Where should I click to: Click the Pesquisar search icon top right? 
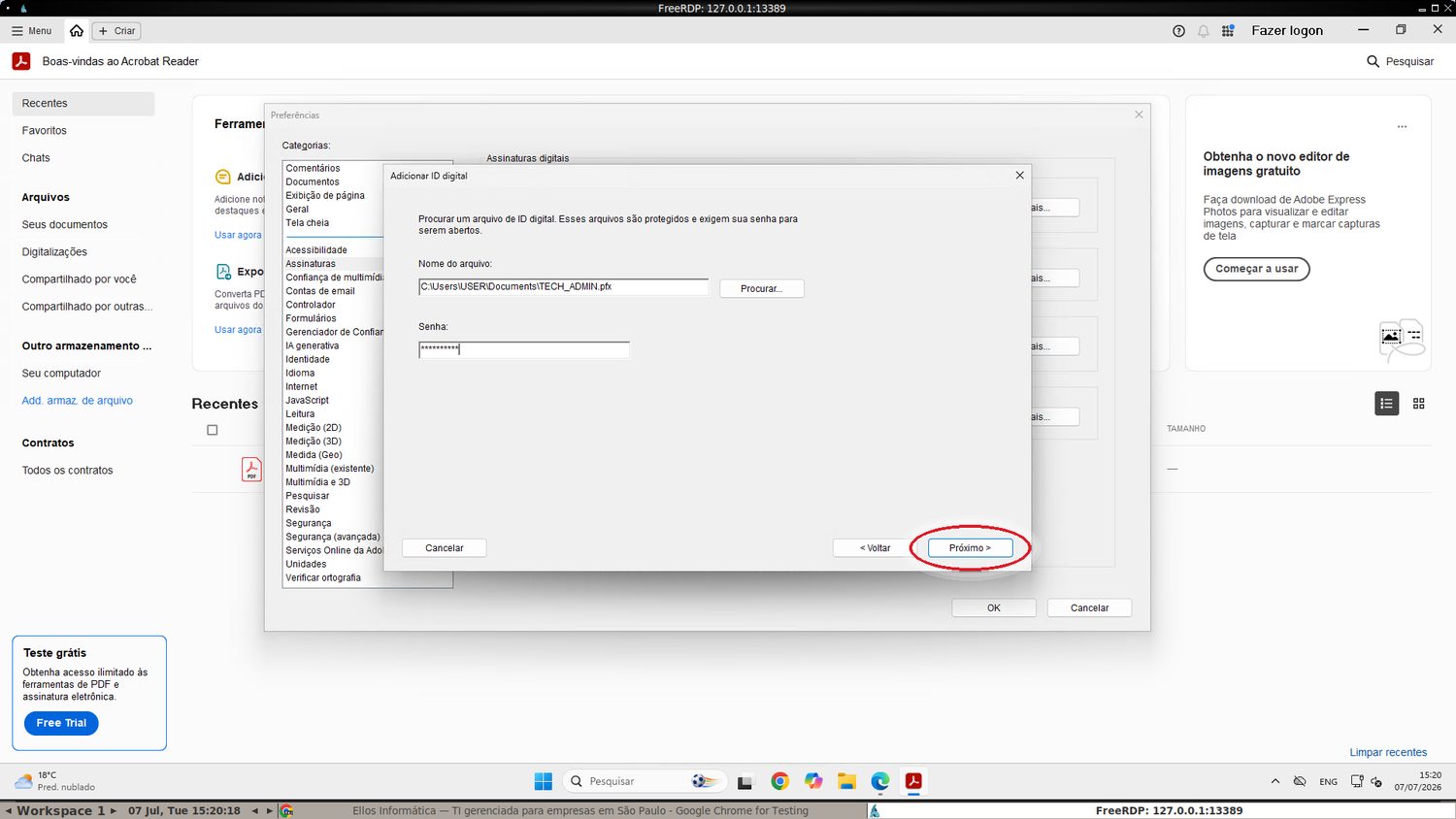coord(1373,61)
